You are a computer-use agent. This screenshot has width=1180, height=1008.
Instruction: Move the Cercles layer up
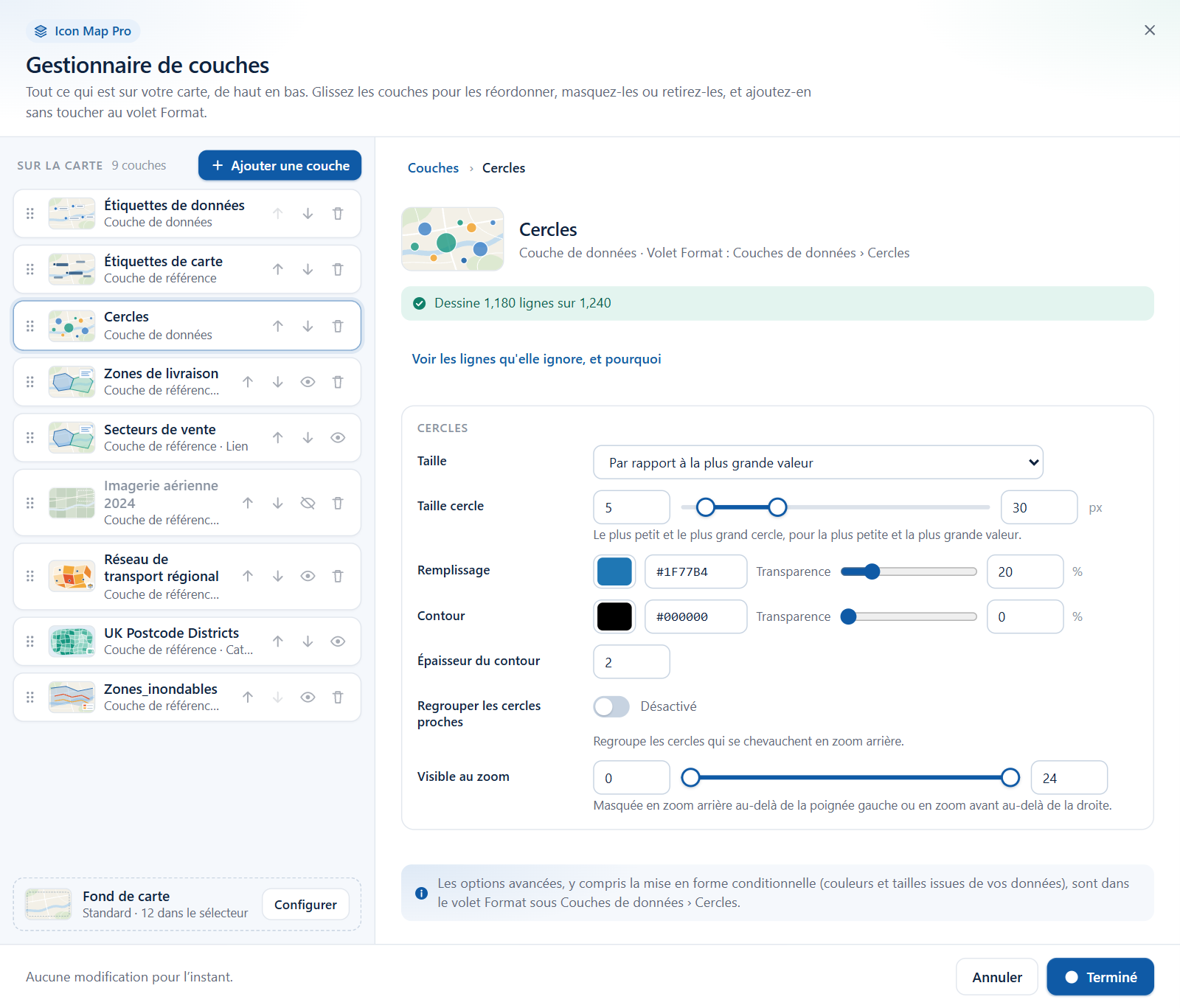click(278, 326)
